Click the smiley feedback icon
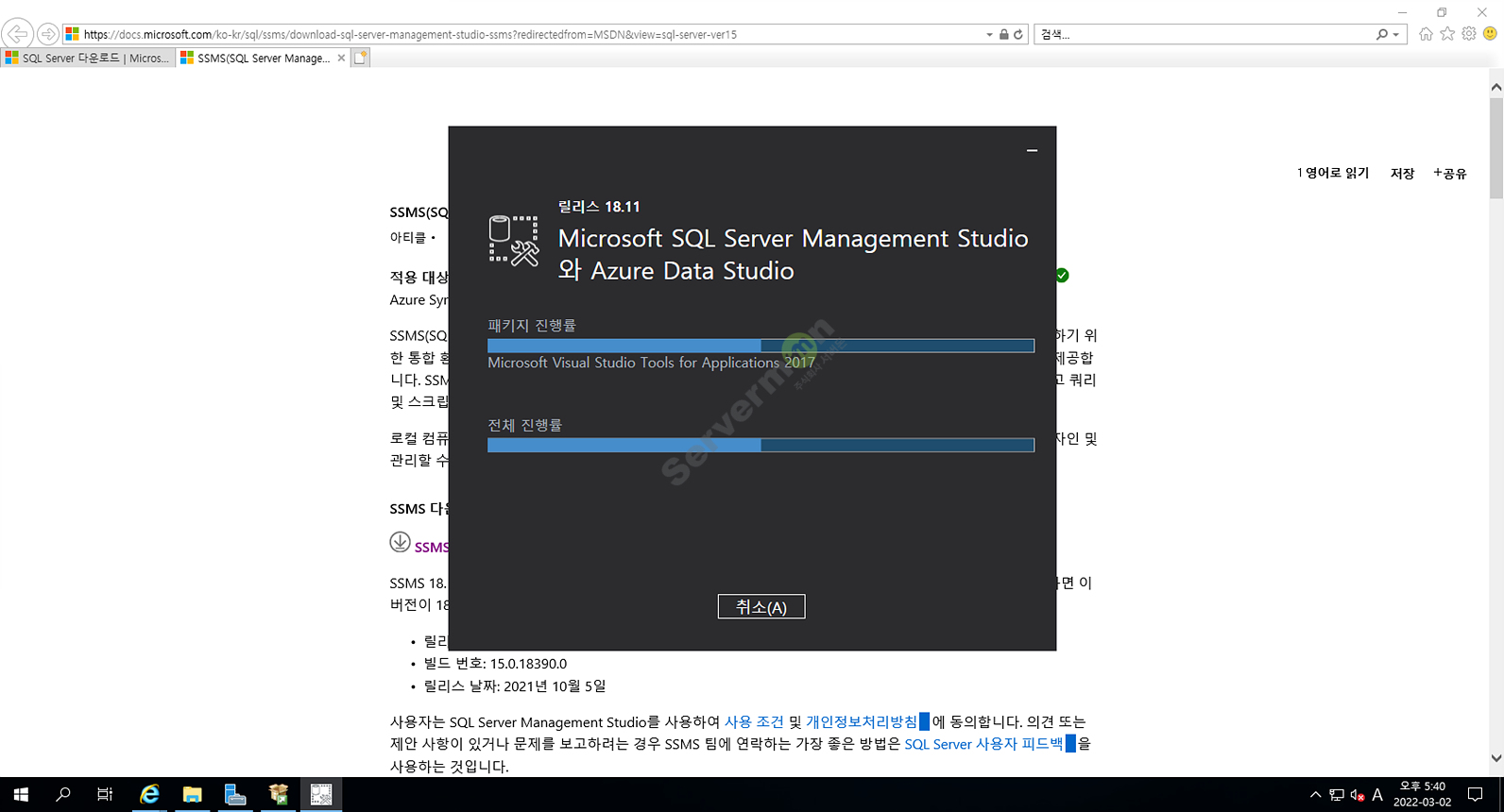 coord(1491,34)
